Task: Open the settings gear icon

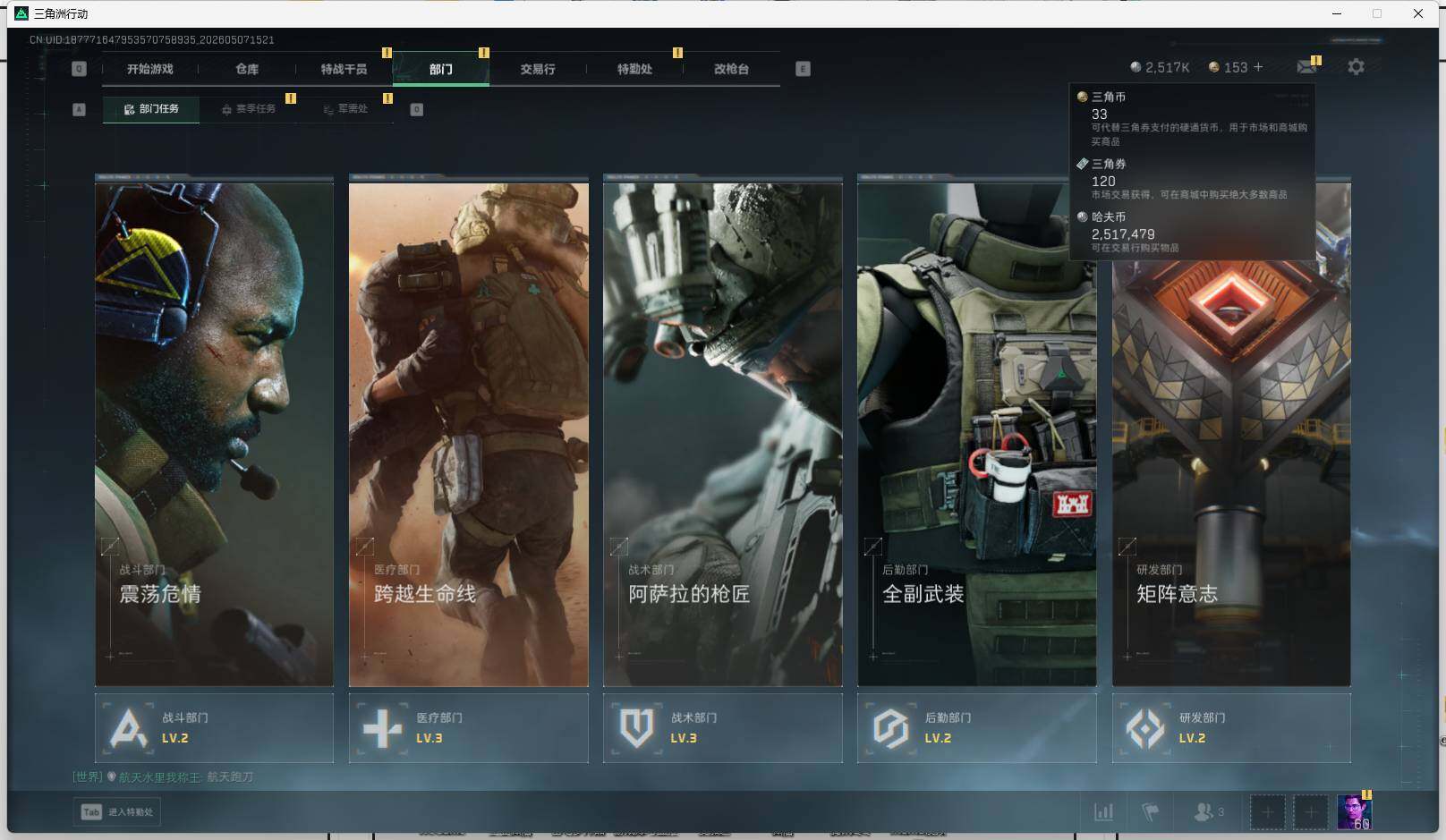Action: coord(1356,67)
